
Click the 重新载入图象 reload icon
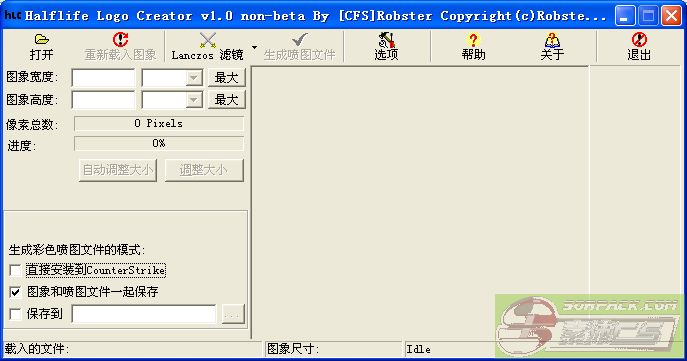point(120,39)
